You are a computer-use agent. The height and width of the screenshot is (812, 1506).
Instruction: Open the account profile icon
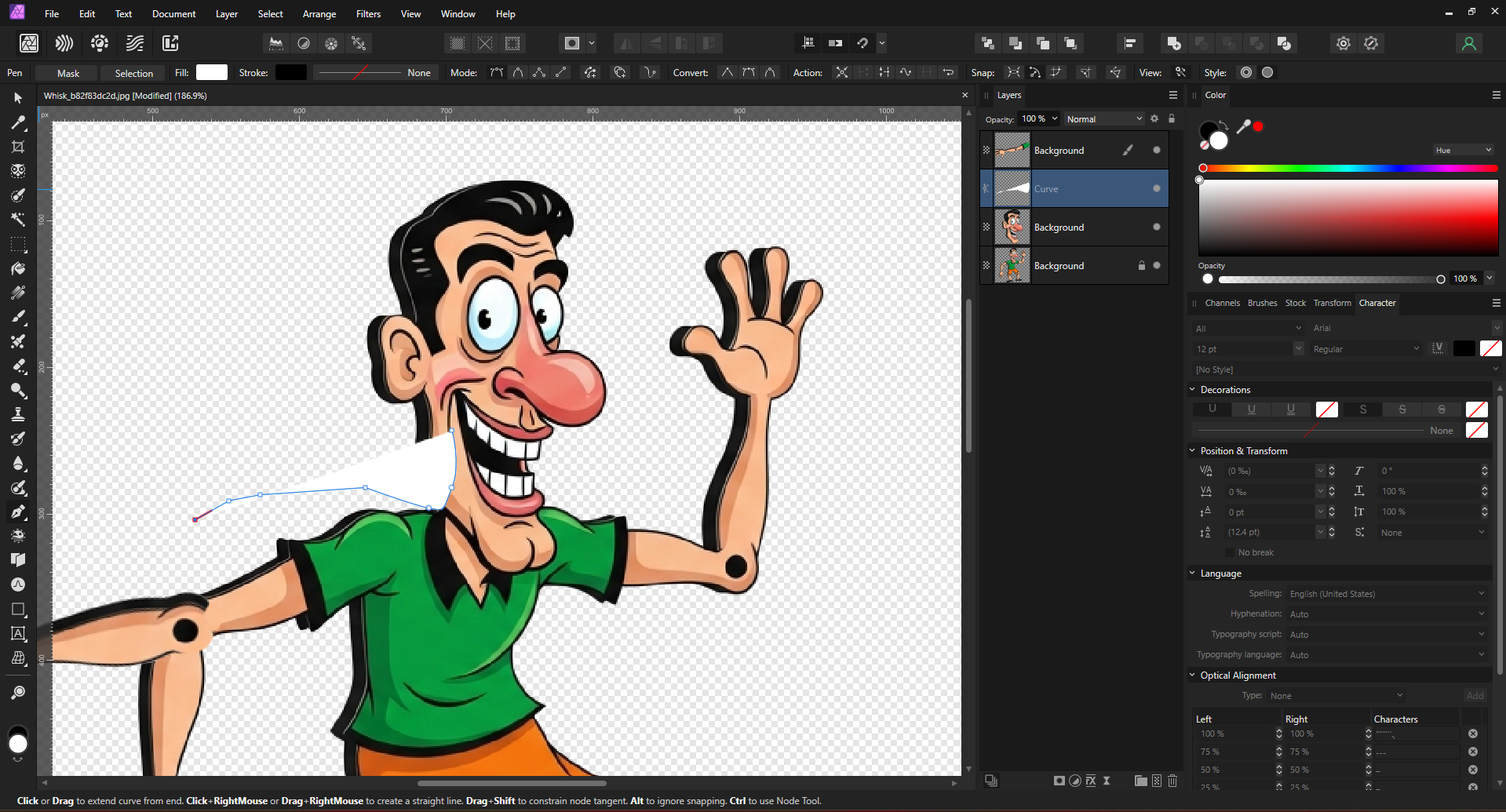(1469, 43)
